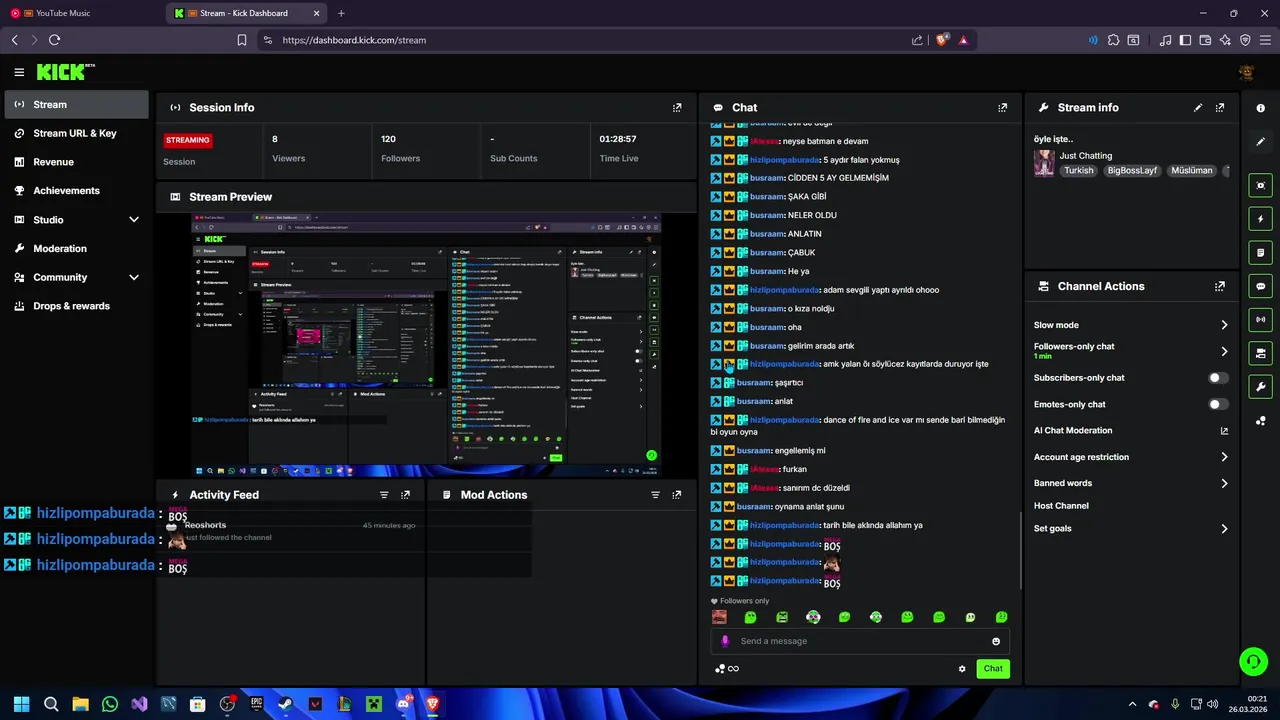Enable Subscribers-only chat toggle
The width and height of the screenshot is (1280, 720).
(1218, 378)
